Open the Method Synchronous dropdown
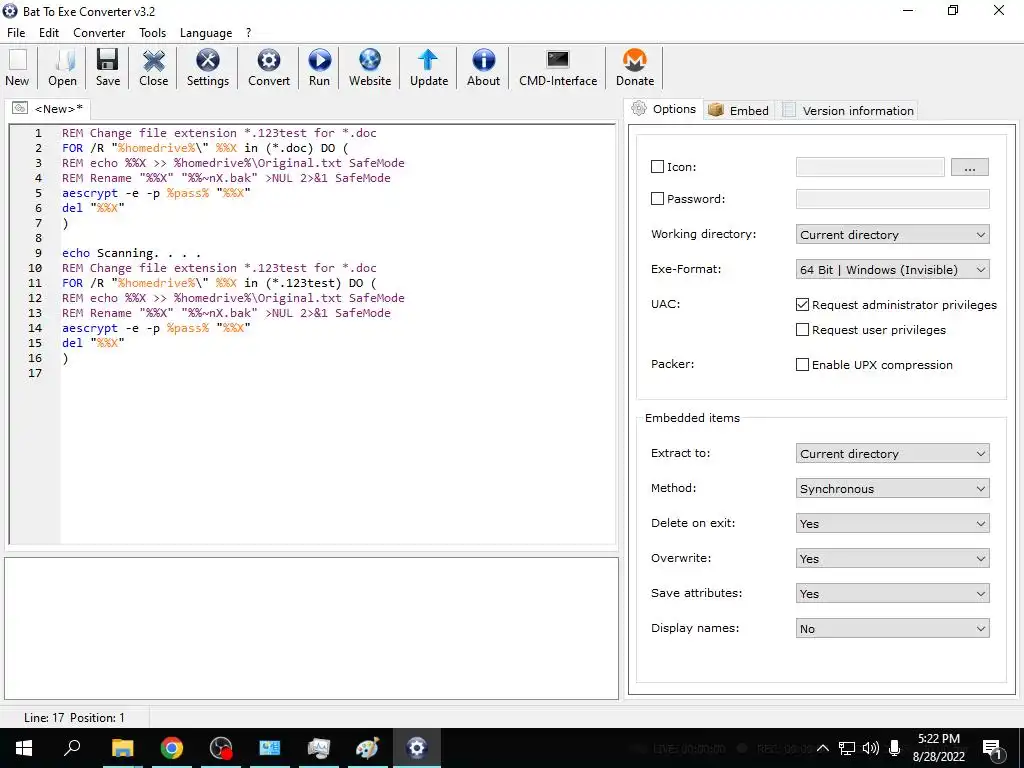The image size is (1024, 768). (892, 488)
